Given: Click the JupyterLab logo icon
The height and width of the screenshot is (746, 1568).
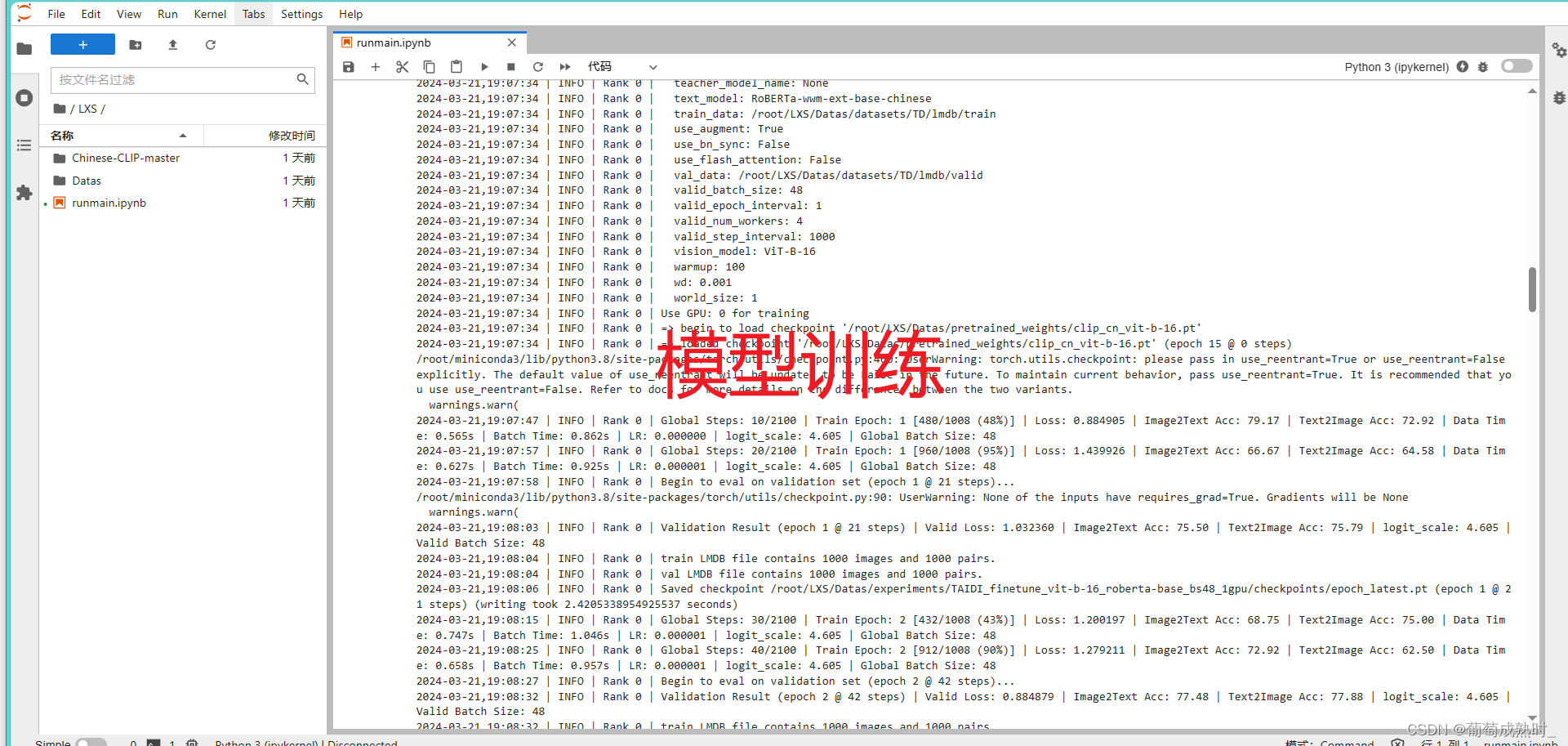Looking at the screenshot, I should click(24, 13).
